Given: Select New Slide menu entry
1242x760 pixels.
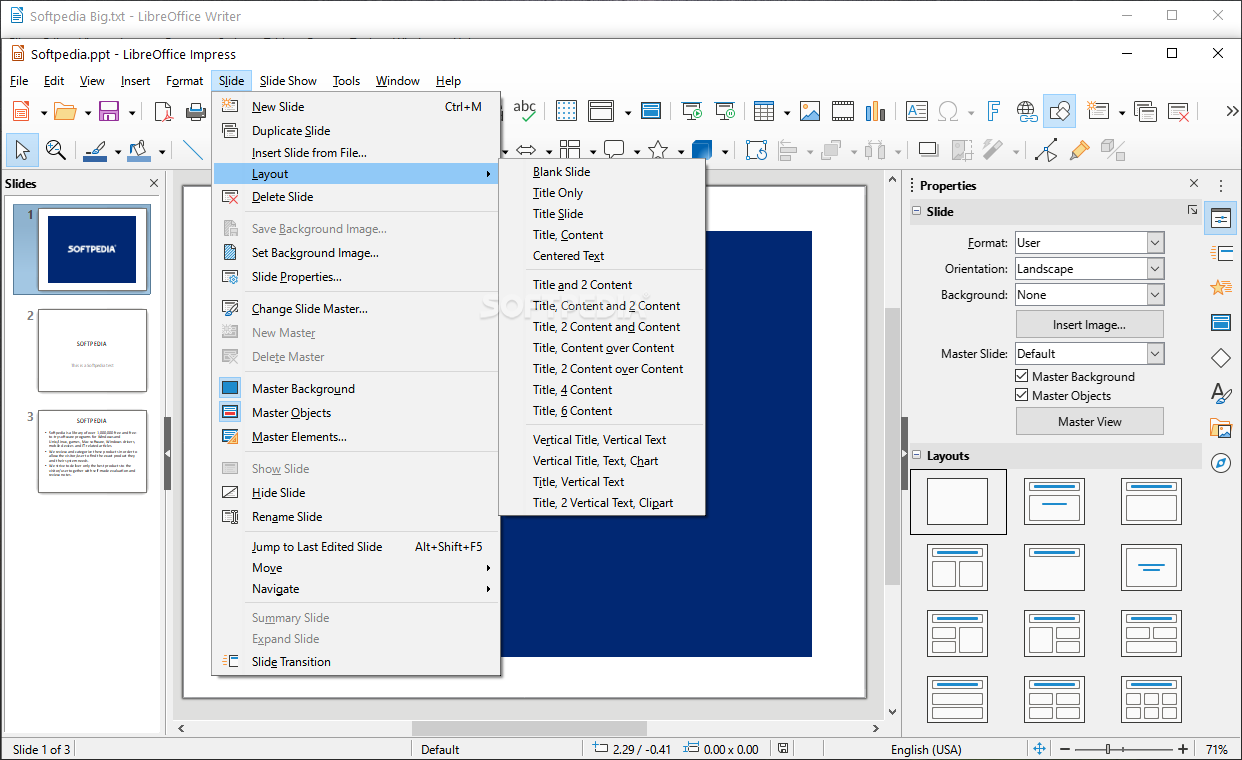Looking at the screenshot, I should (x=356, y=107).
